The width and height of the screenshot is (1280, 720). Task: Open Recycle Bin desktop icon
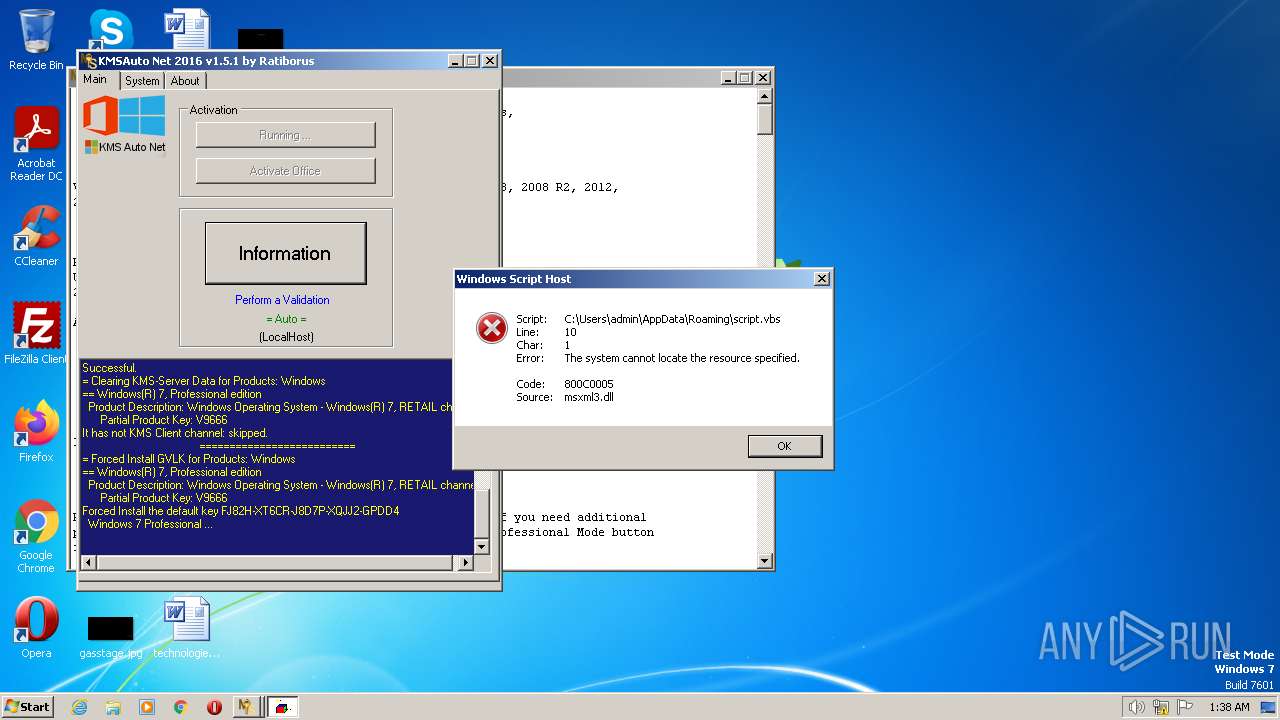[x=36, y=40]
